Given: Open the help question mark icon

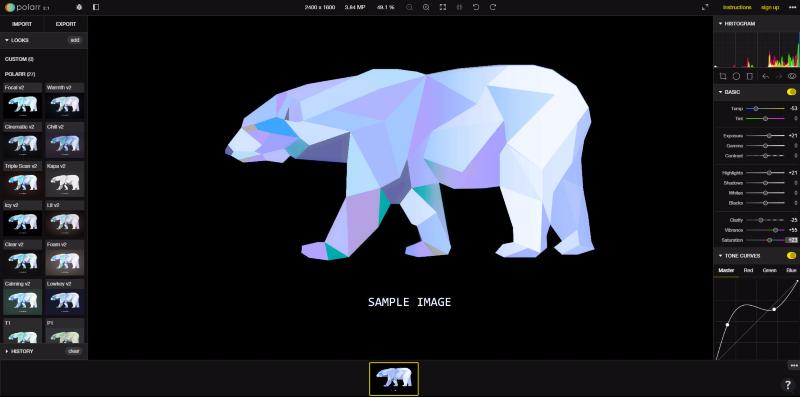Looking at the screenshot, I should point(788,385).
